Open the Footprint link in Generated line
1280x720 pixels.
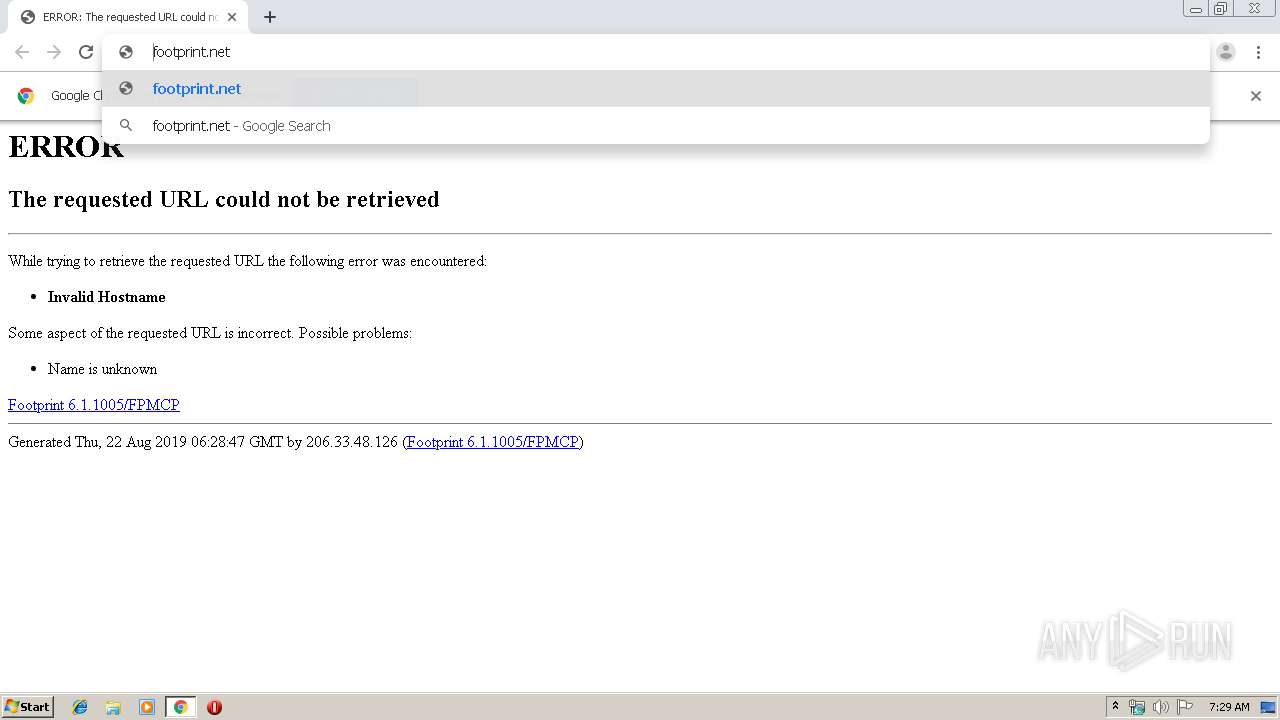click(493, 442)
